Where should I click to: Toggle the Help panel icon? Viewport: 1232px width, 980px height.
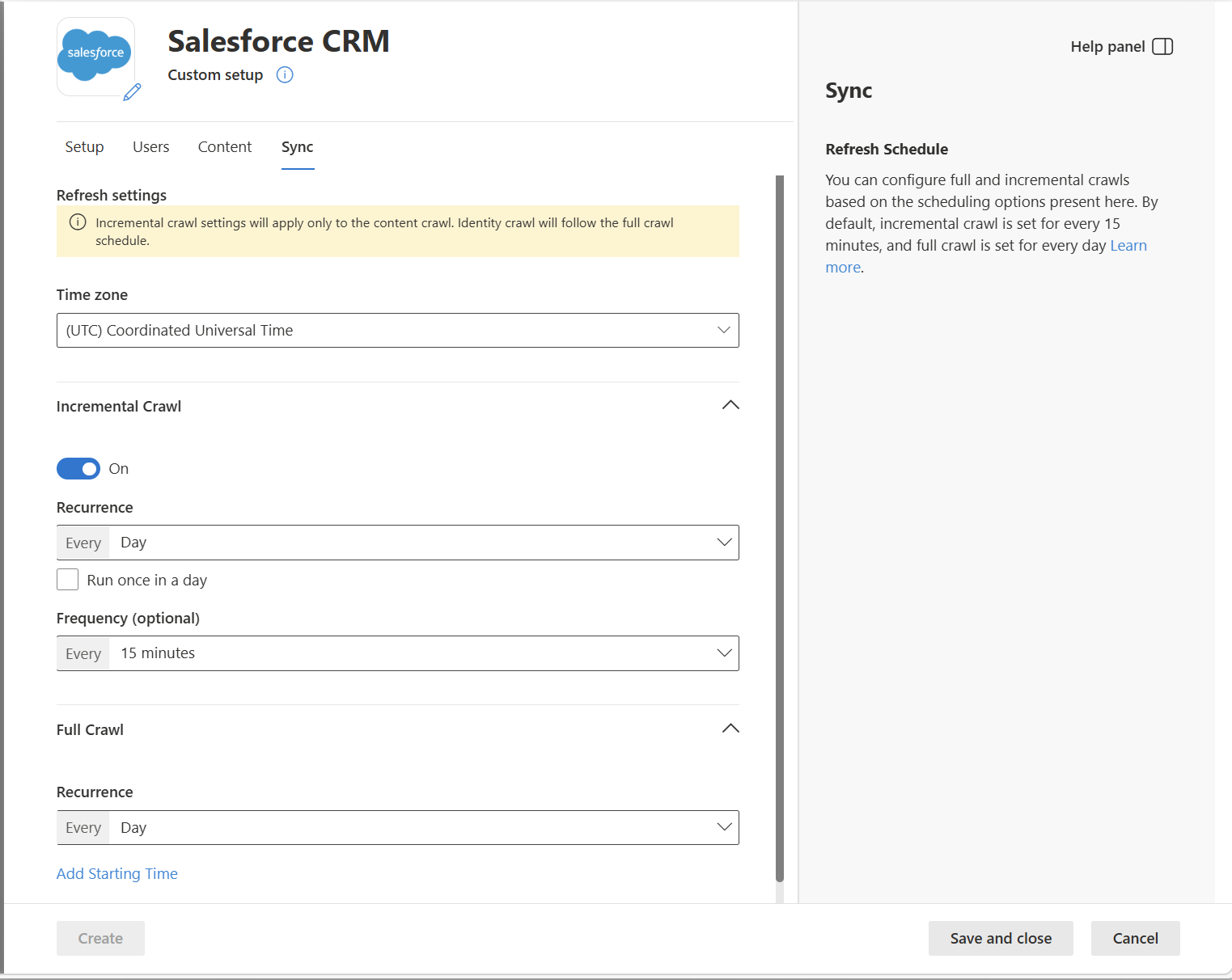[1162, 47]
